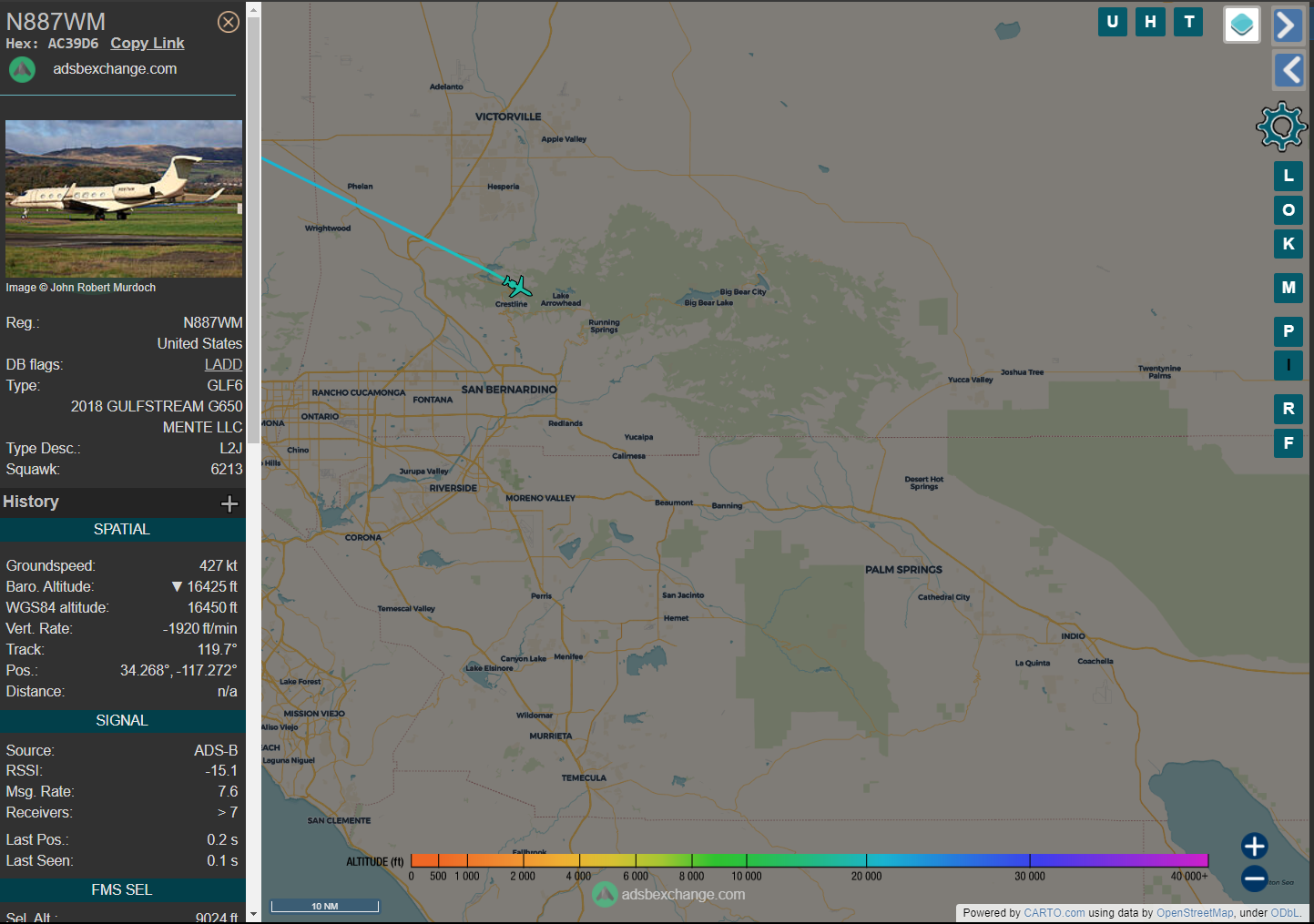The image size is (1314, 924).
Task: Click the Copy Link hyperlink
Action: (148, 44)
